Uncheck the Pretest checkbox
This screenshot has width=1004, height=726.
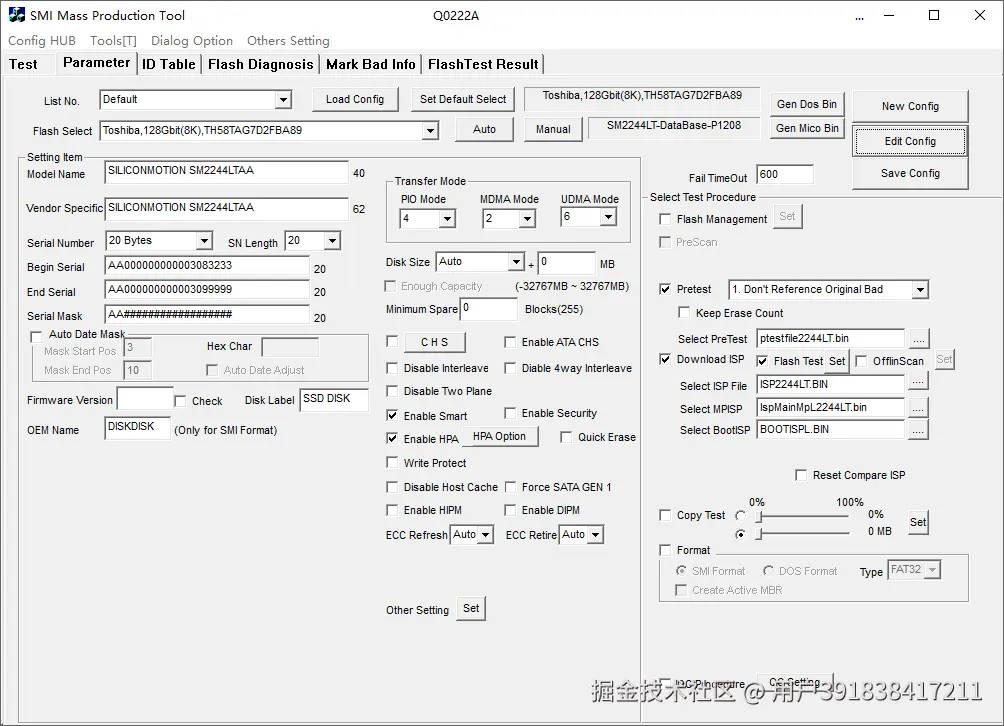tap(665, 289)
